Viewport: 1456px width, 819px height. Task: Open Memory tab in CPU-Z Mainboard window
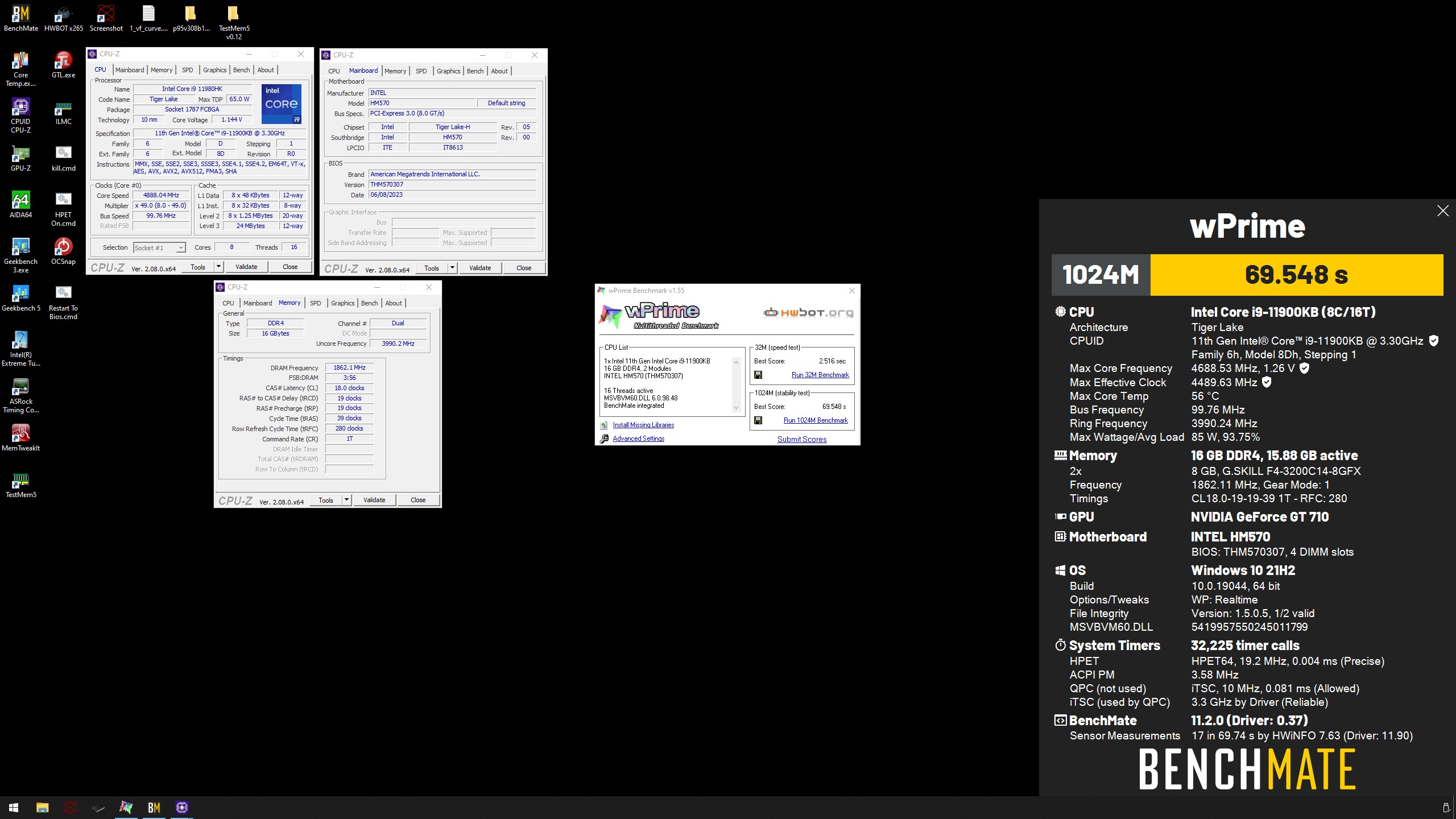395,71
